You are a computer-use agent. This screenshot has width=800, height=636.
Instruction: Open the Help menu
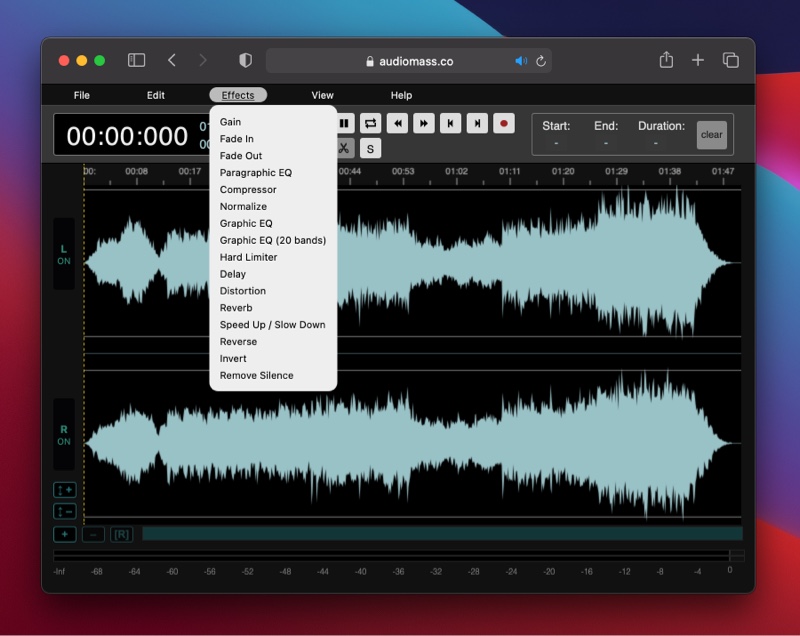[x=402, y=95]
